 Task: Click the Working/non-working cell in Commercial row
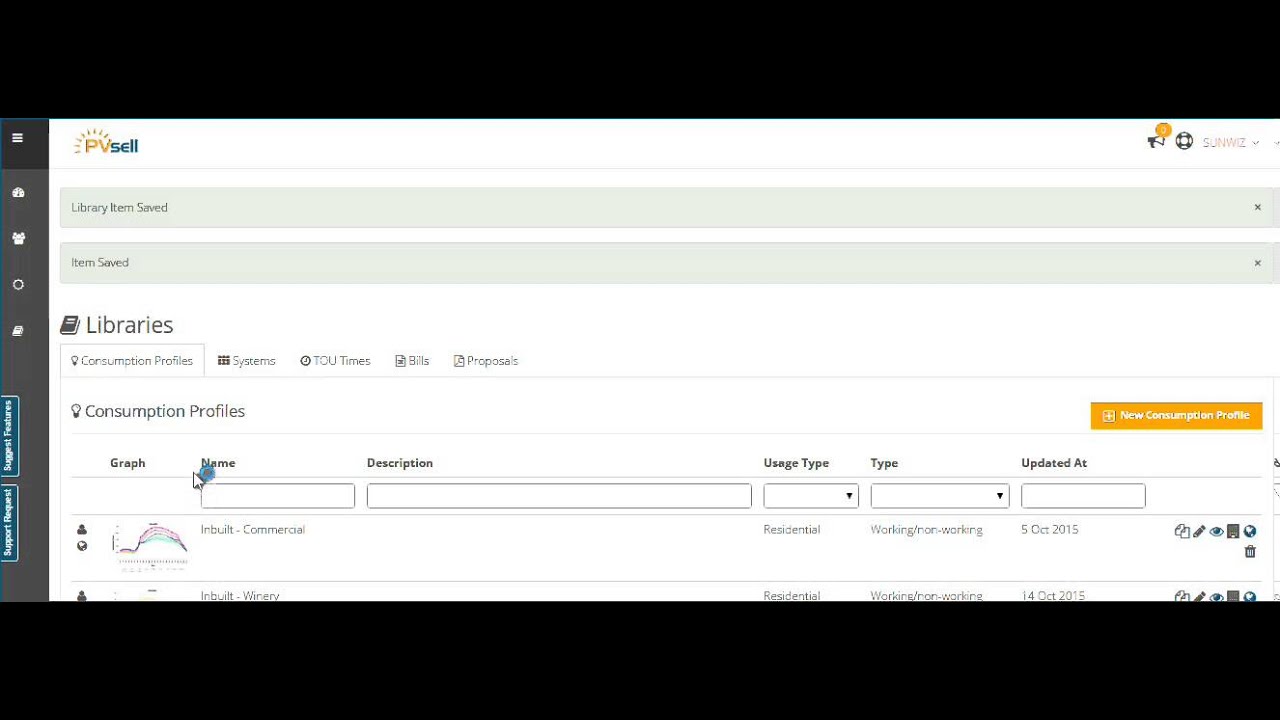(927, 530)
